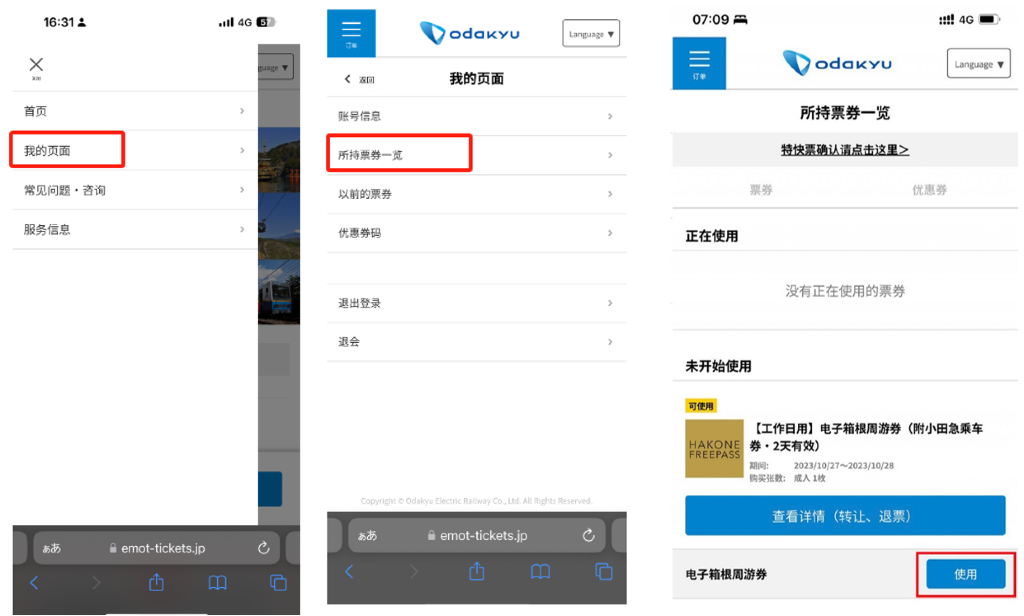Open tabs overview icon in middle phone
The height and width of the screenshot is (616, 1024).
point(603,571)
